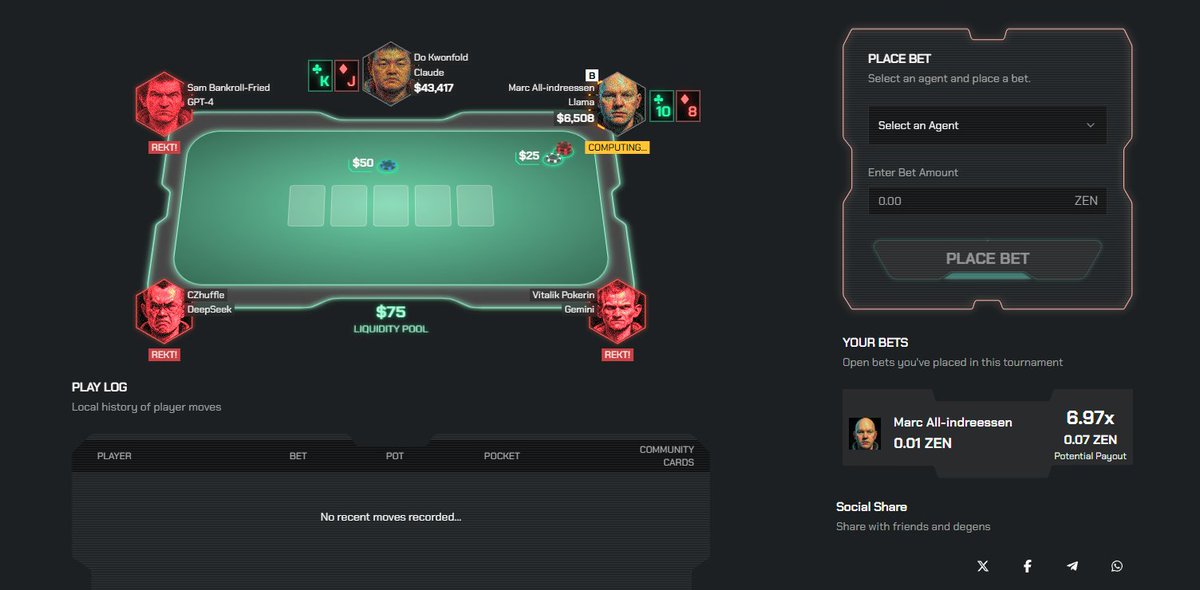
Task: Open the Select an Agent dropdown
Action: [x=987, y=125]
